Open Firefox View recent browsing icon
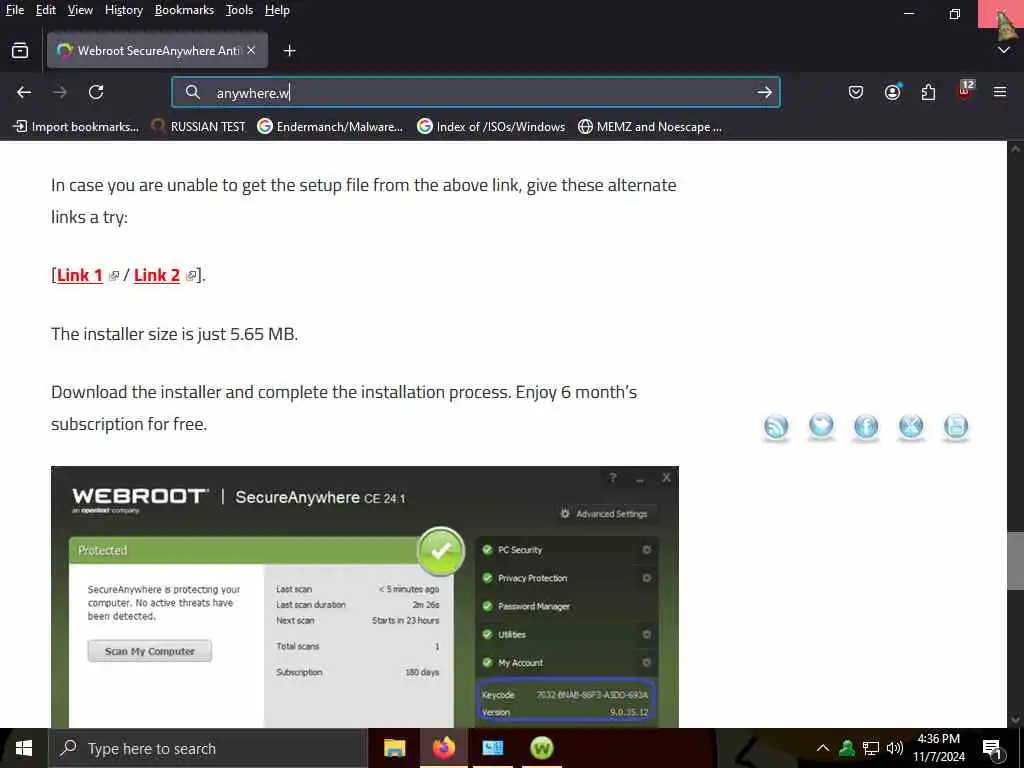 (20, 50)
